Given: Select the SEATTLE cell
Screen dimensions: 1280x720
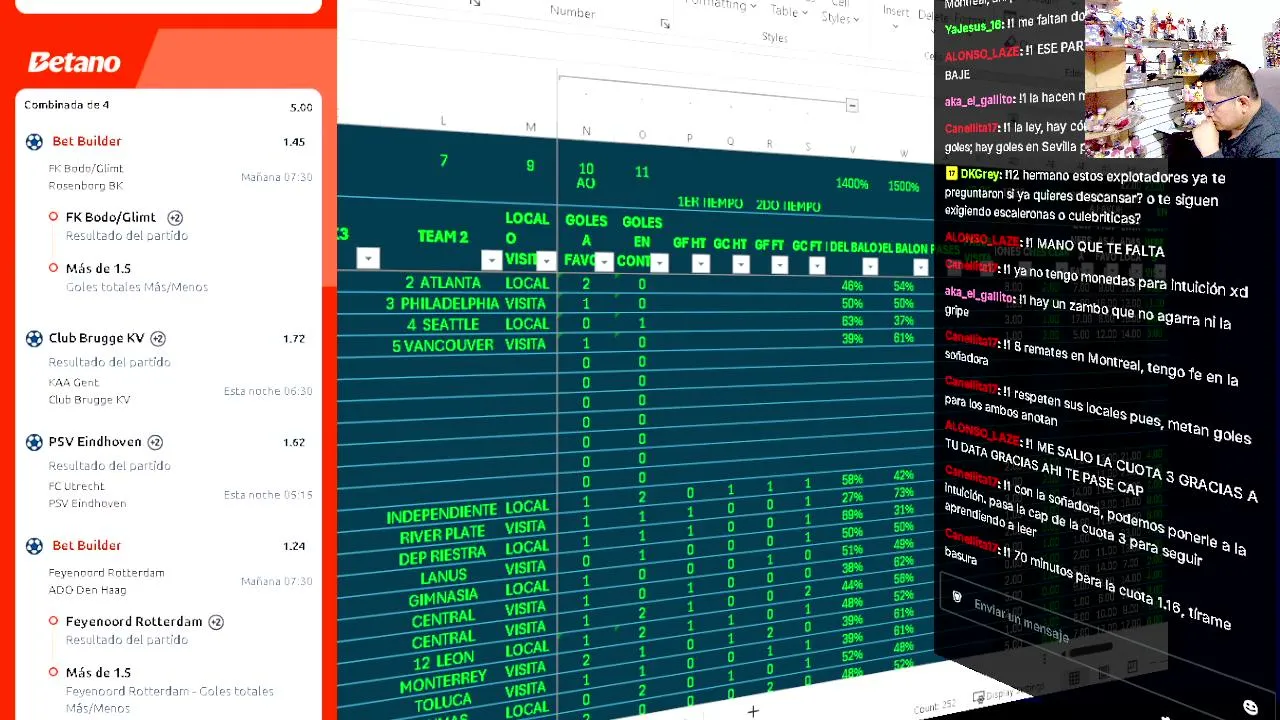Looking at the screenshot, I should click(442, 325).
